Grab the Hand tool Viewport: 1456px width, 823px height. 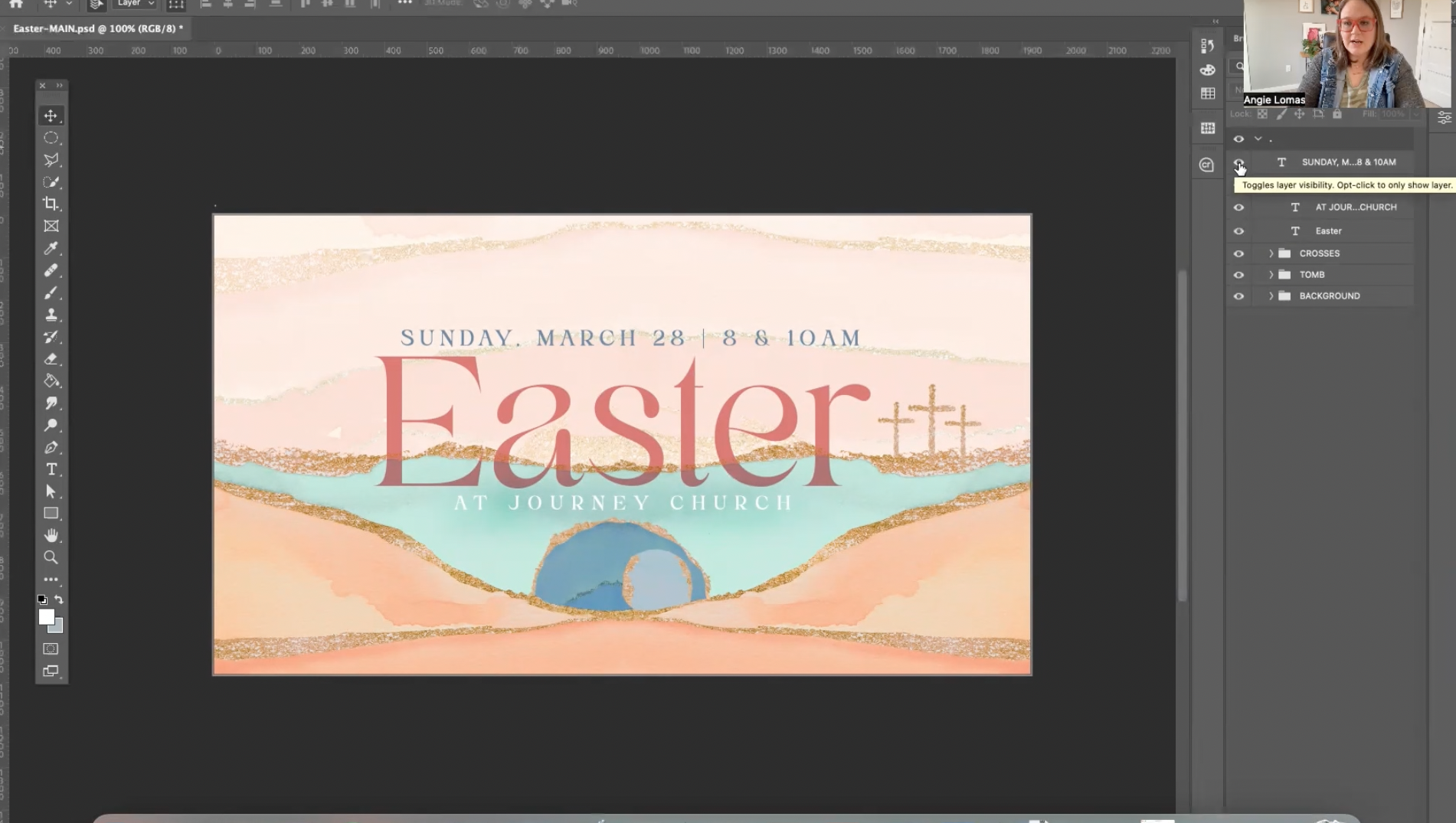point(51,534)
